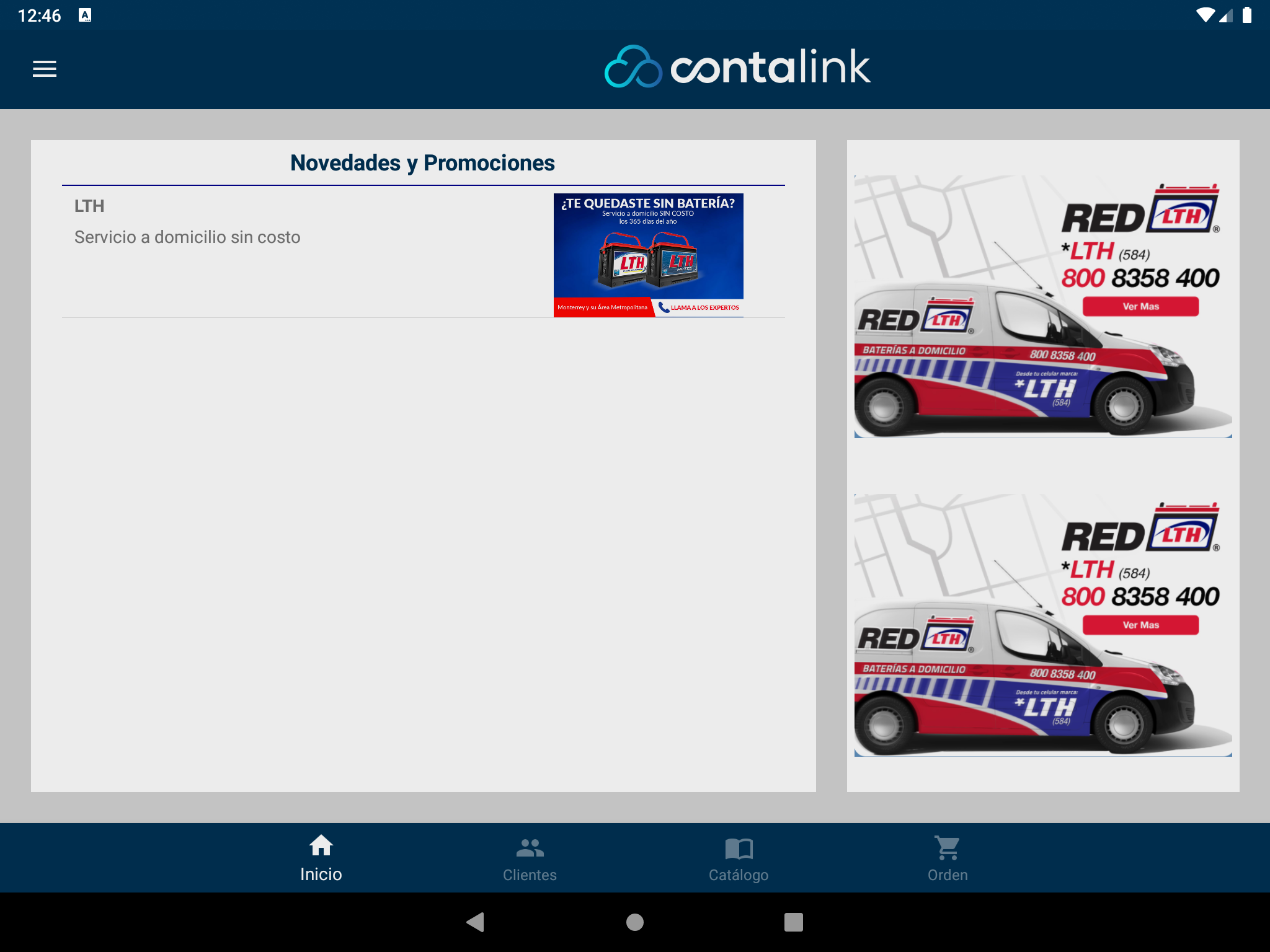This screenshot has width=1270, height=952.
Task: Tap the cellular signal status icon
Action: point(1226,15)
